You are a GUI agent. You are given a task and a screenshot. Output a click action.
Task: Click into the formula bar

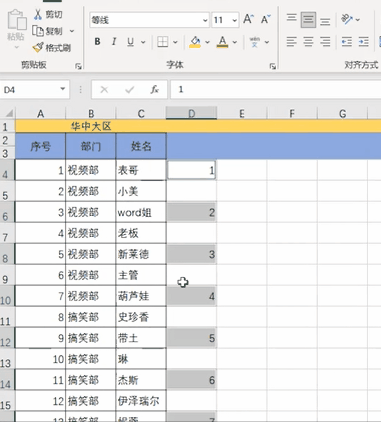pyautogui.click(x=276, y=89)
